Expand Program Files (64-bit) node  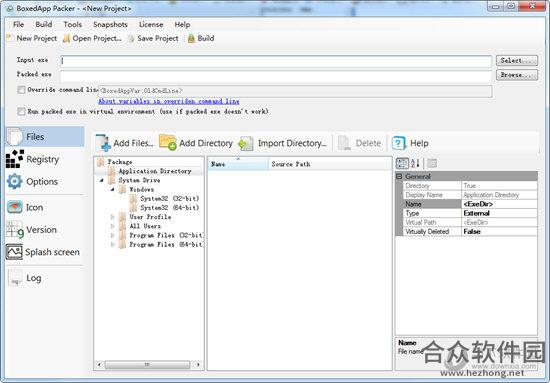tap(113, 244)
